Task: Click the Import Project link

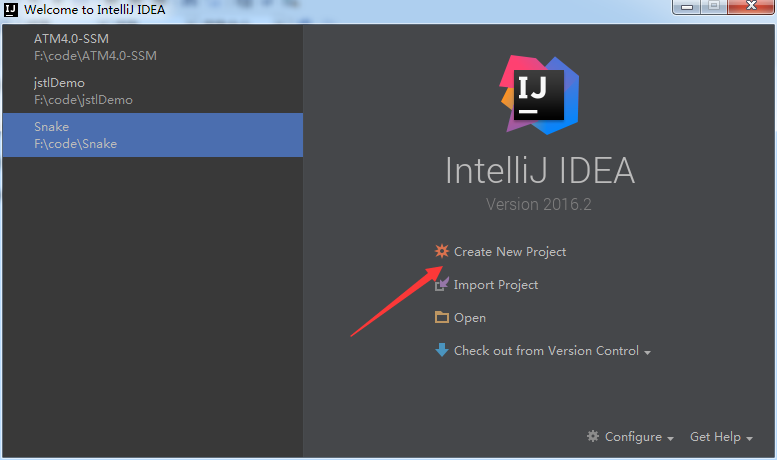Action: (x=496, y=285)
